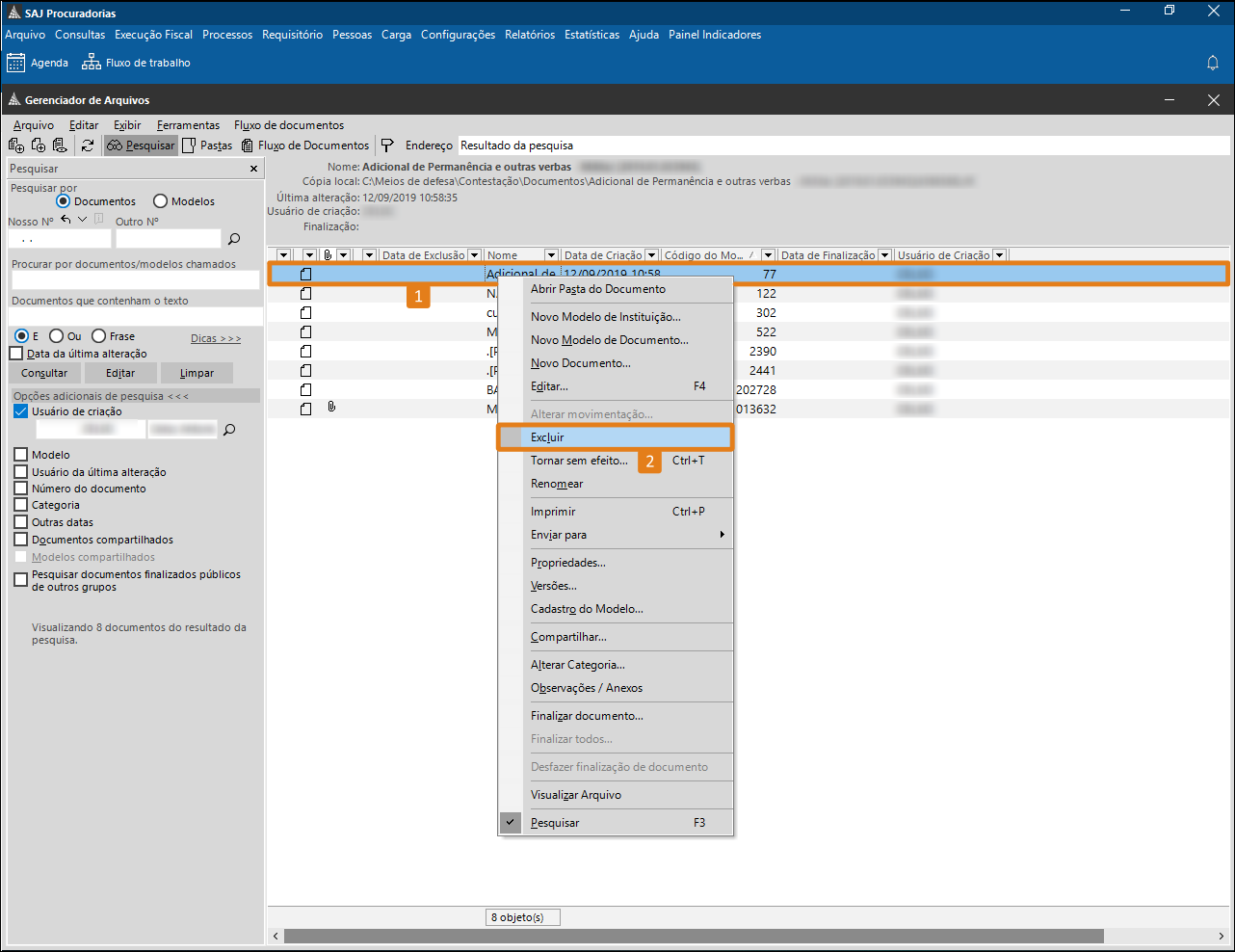Open Fluxo de trabalho workflow icon
This screenshot has height=952, width=1235.
click(x=92, y=63)
